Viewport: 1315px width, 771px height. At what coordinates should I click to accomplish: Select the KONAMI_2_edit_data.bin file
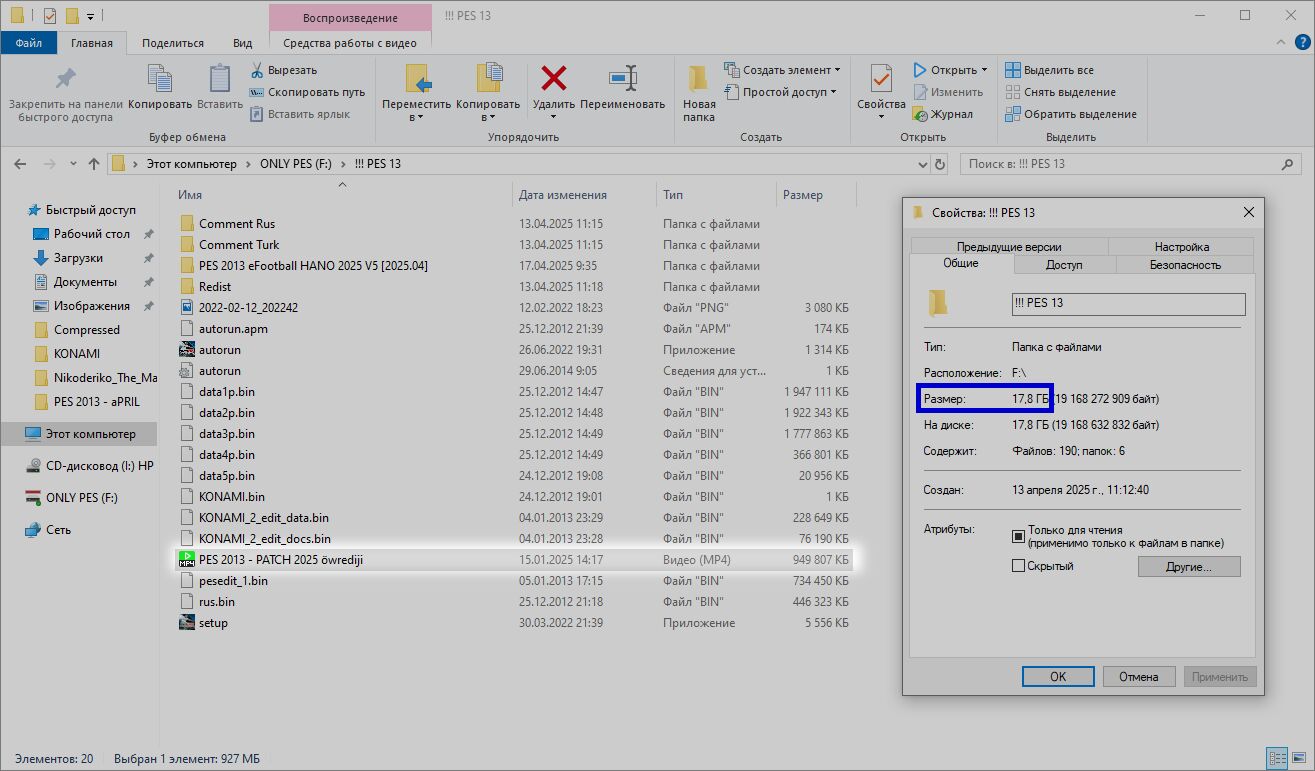click(x=263, y=517)
